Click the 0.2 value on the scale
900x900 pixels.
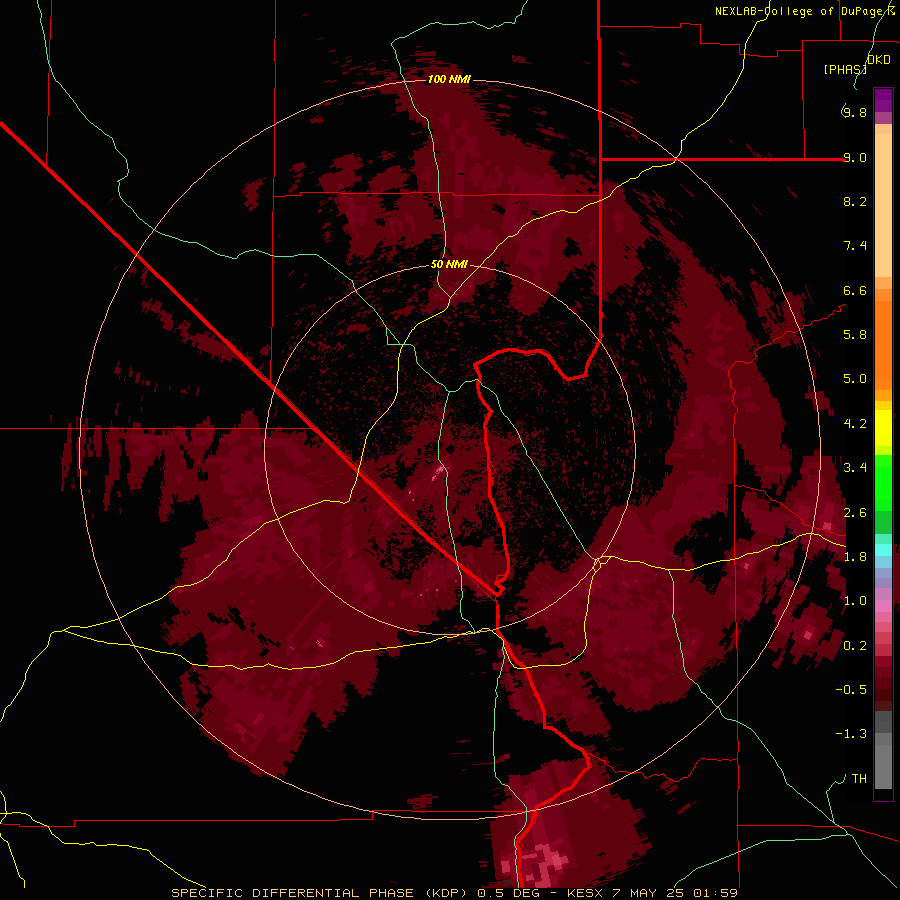[855, 646]
